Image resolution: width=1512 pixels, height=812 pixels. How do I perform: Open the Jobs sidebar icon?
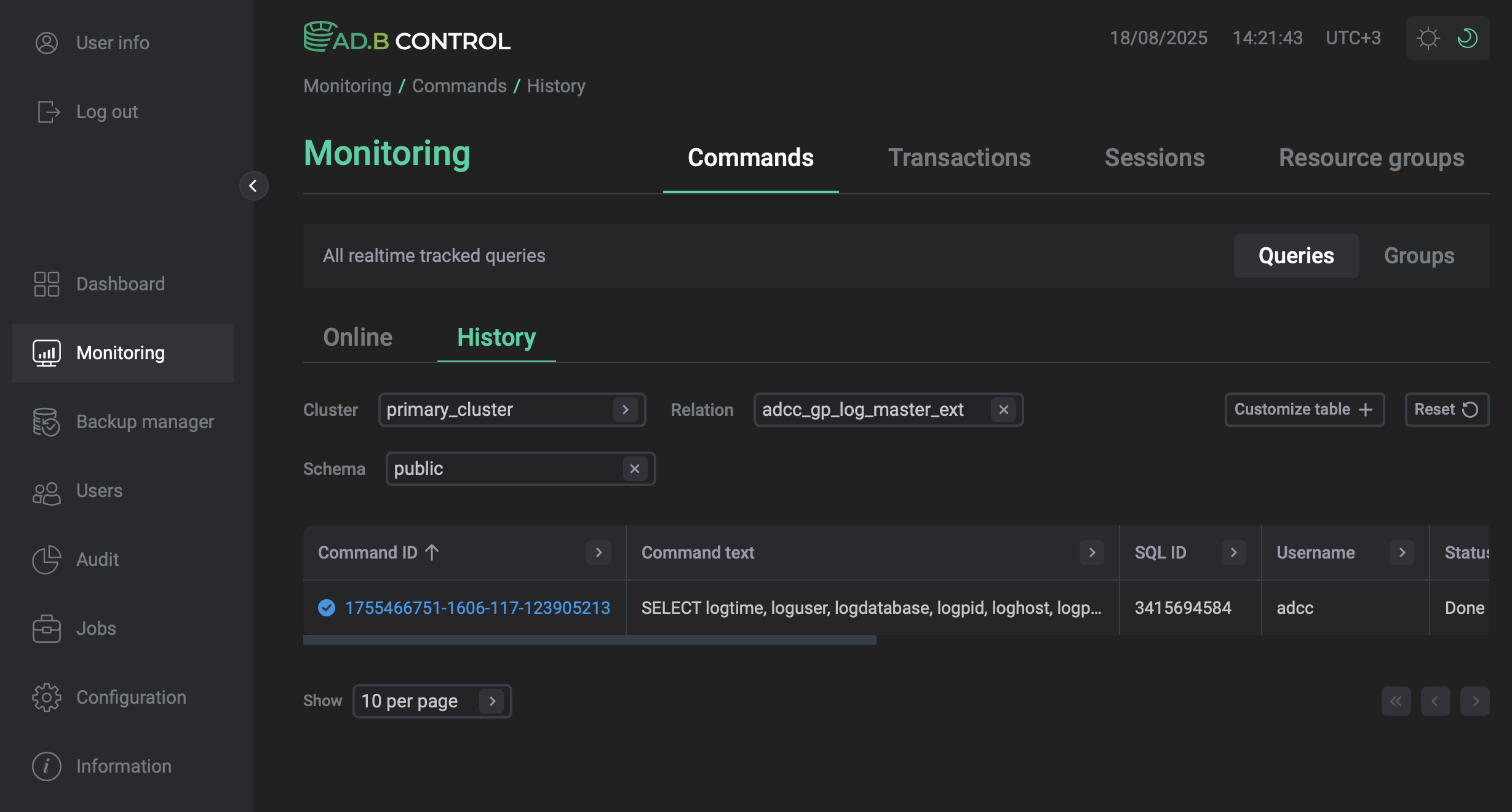pyautogui.click(x=46, y=628)
